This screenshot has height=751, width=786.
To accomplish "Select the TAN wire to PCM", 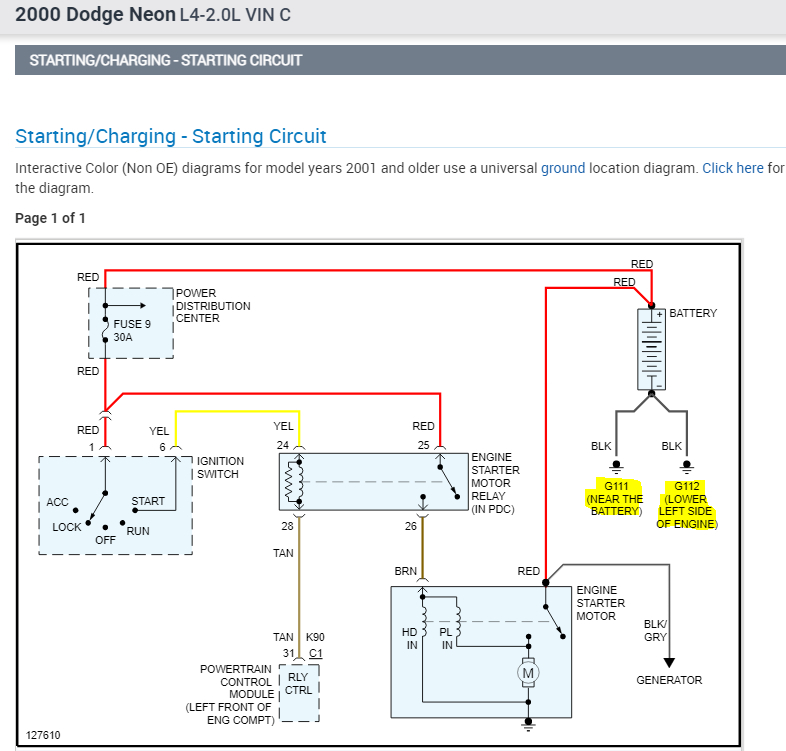I will (299, 586).
